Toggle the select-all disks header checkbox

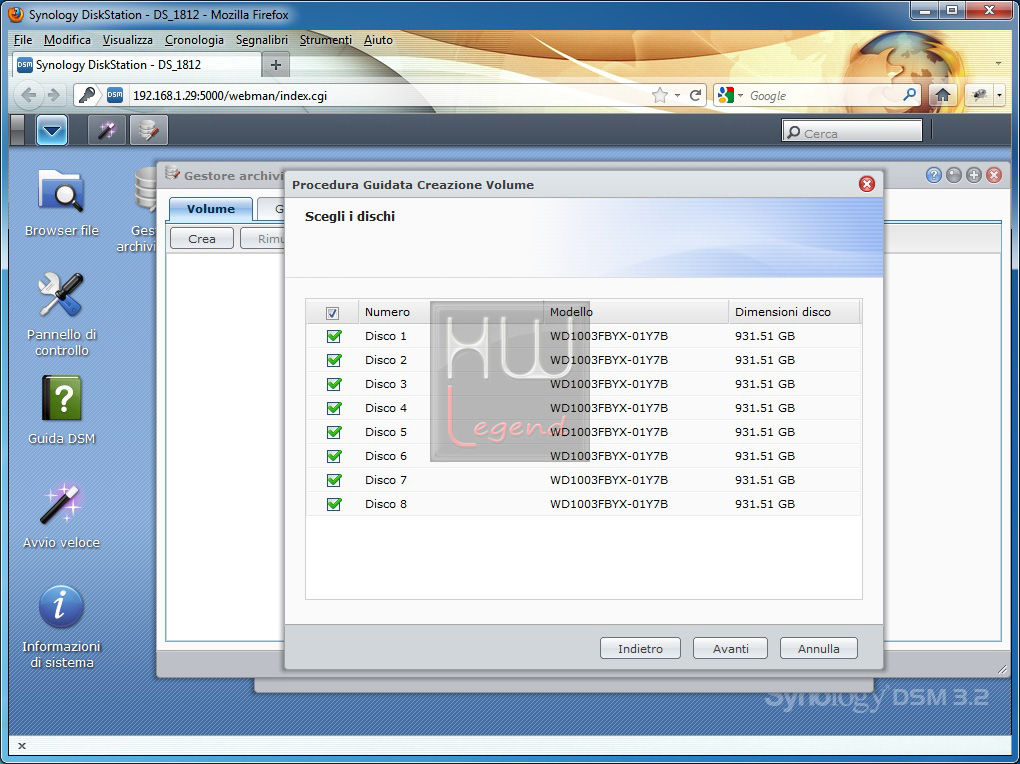332,313
